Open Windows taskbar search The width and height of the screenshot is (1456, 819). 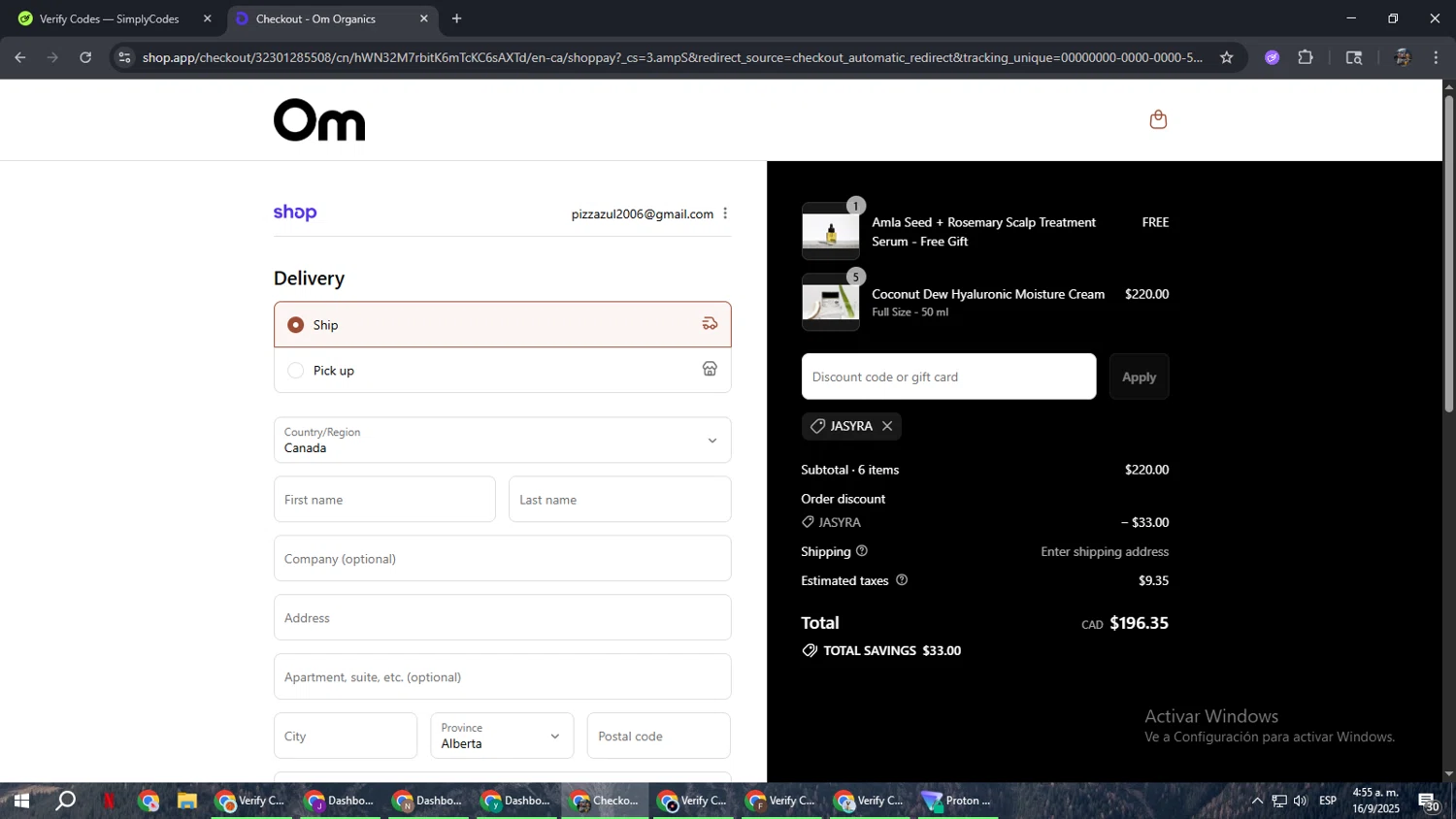point(65,801)
